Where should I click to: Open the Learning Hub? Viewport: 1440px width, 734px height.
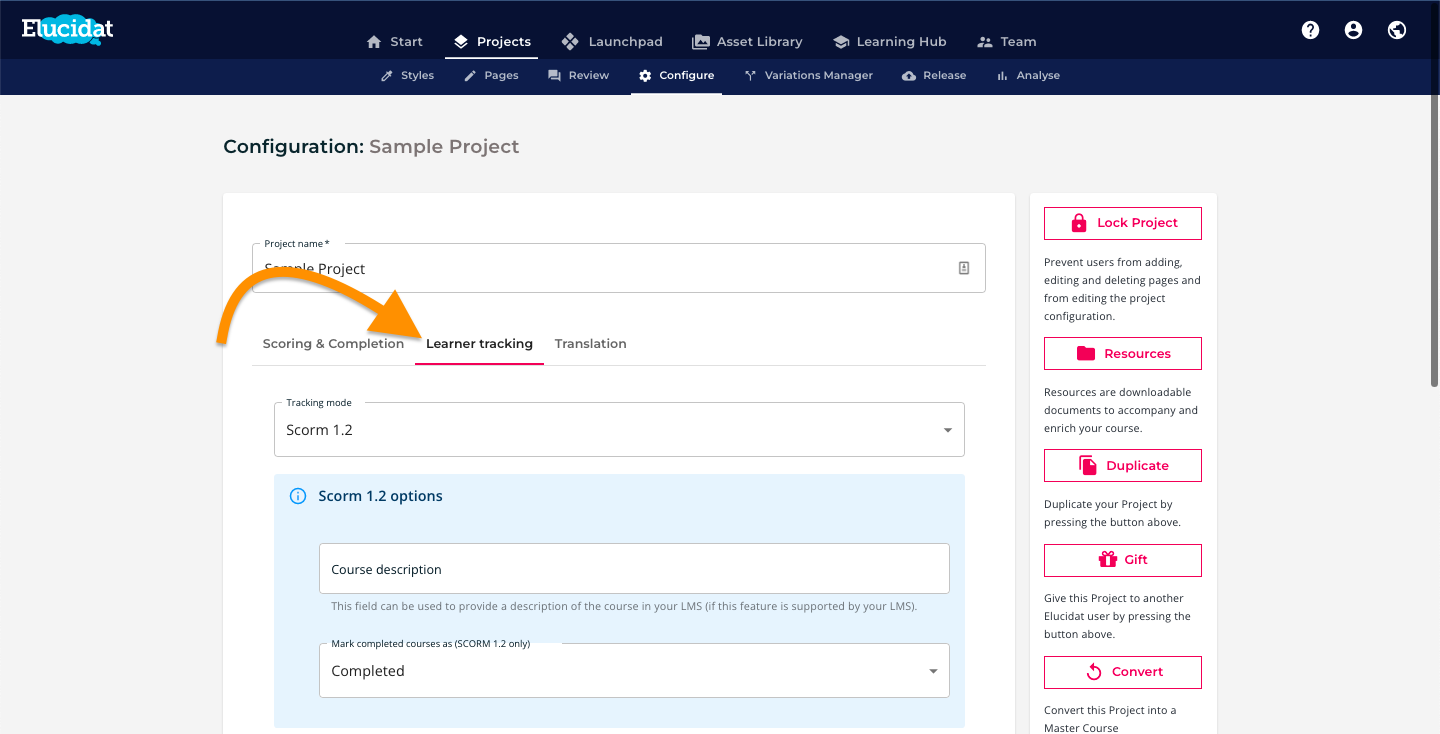(x=890, y=41)
